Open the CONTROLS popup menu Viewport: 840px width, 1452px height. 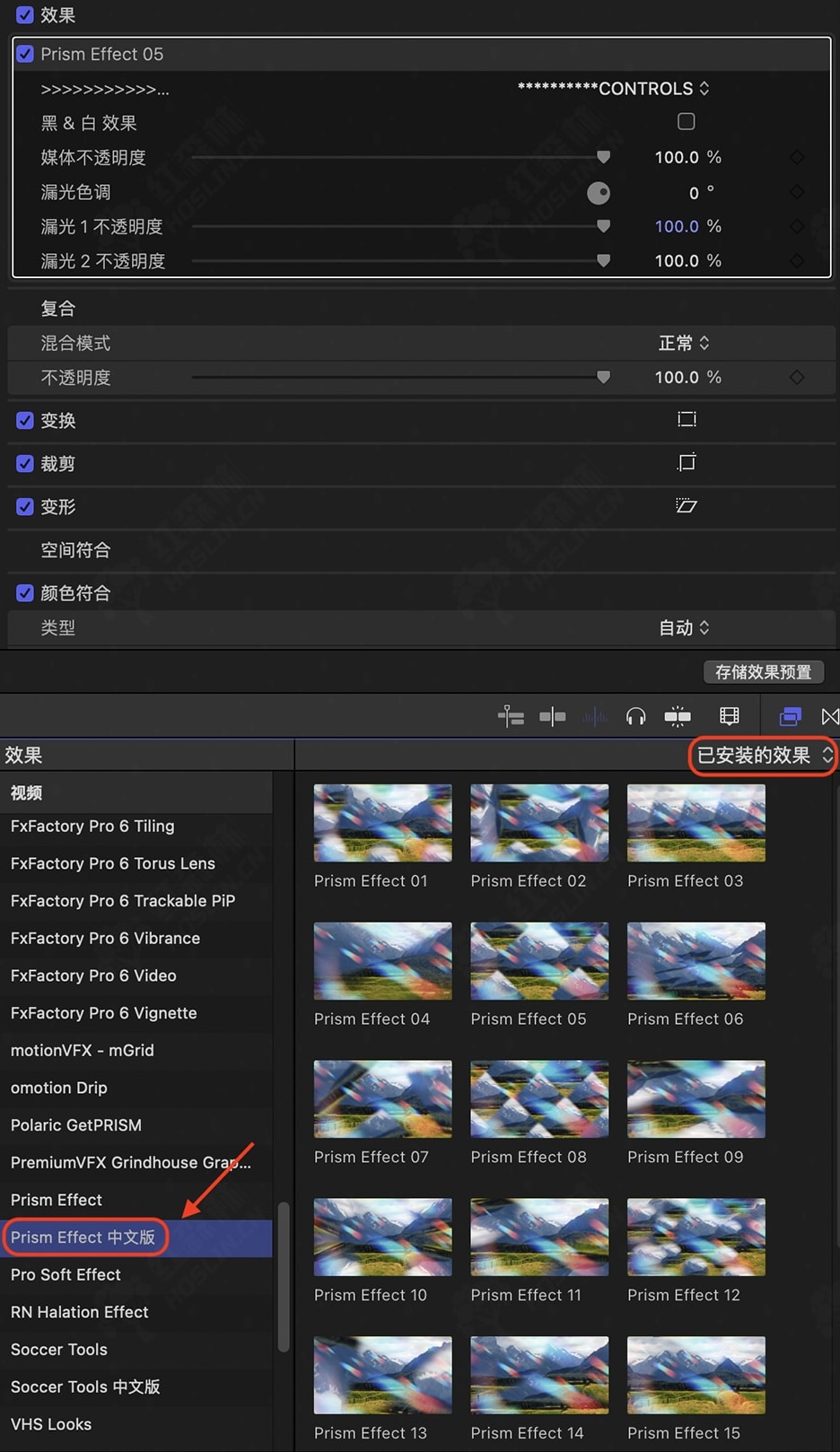(614, 88)
